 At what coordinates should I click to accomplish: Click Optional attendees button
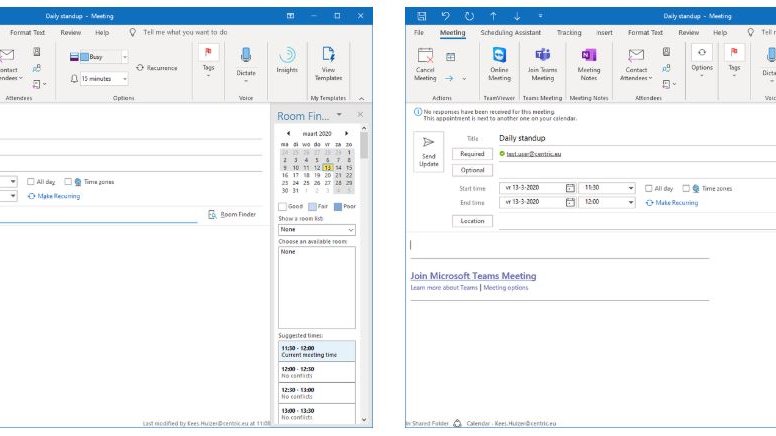pos(472,170)
